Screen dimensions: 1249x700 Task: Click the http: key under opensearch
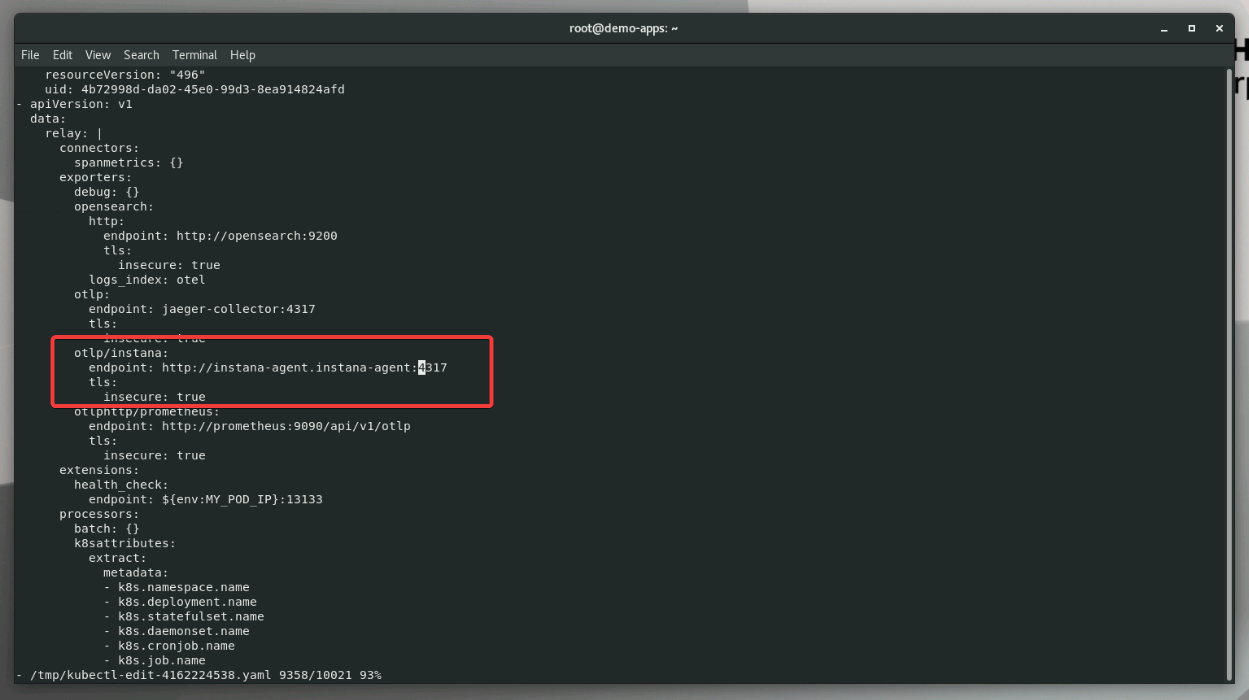(x=107, y=221)
